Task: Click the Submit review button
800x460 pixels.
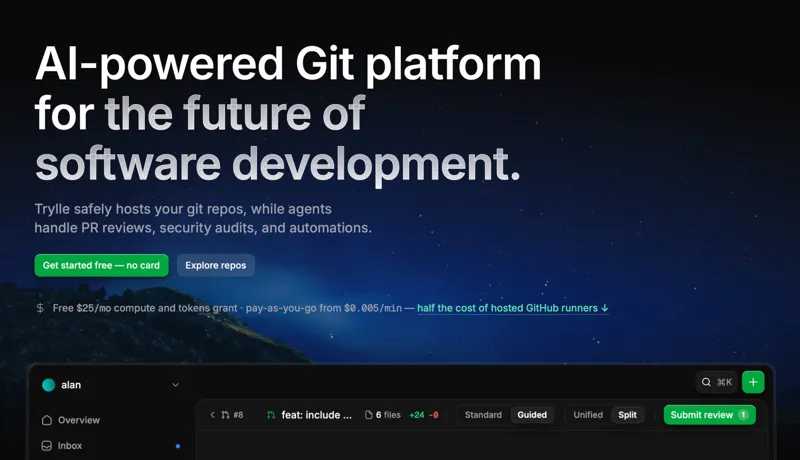Action: tap(710, 415)
